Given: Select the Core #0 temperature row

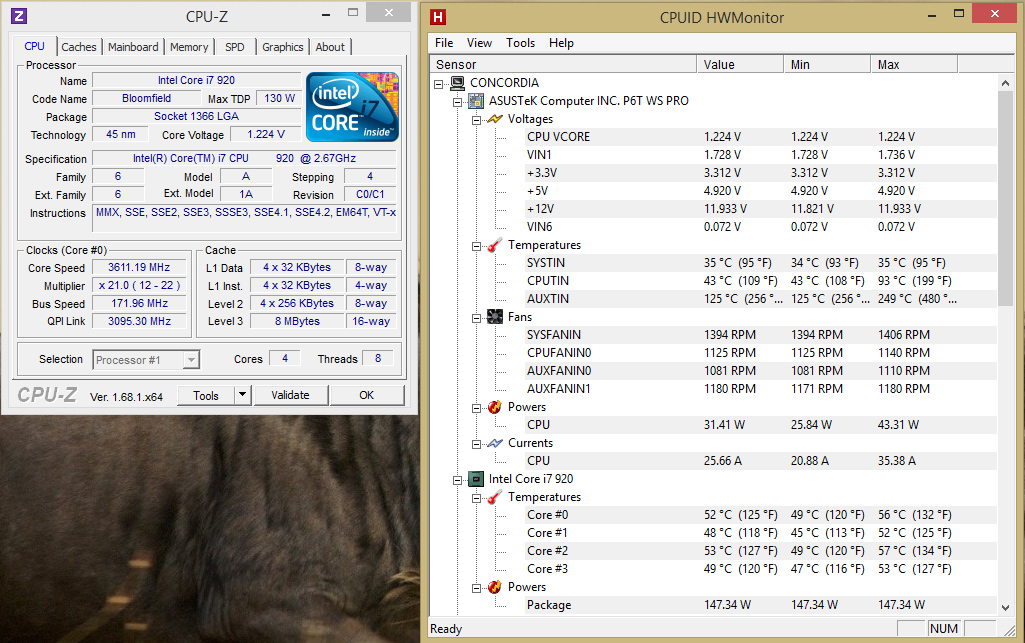Looking at the screenshot, I should click(761, 515).
